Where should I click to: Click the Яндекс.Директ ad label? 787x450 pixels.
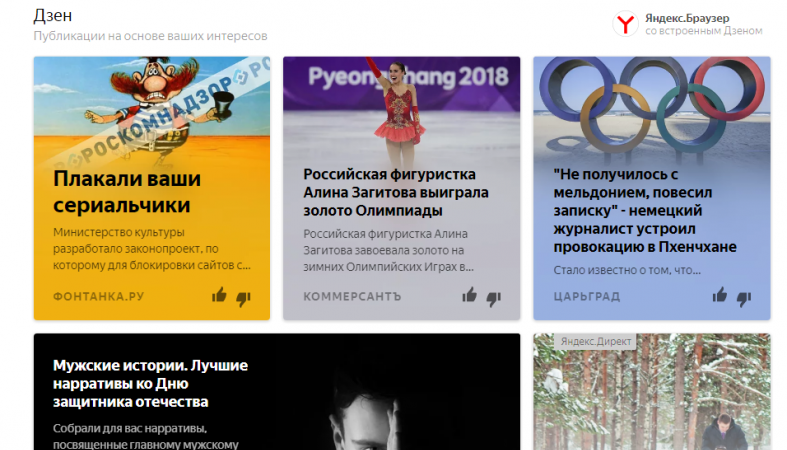[x=595, y=341]
